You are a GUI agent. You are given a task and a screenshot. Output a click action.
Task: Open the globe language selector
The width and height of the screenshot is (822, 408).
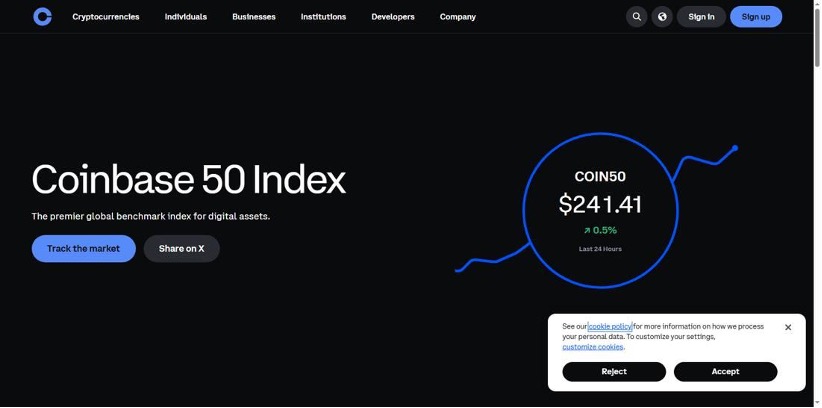point(662,17)
